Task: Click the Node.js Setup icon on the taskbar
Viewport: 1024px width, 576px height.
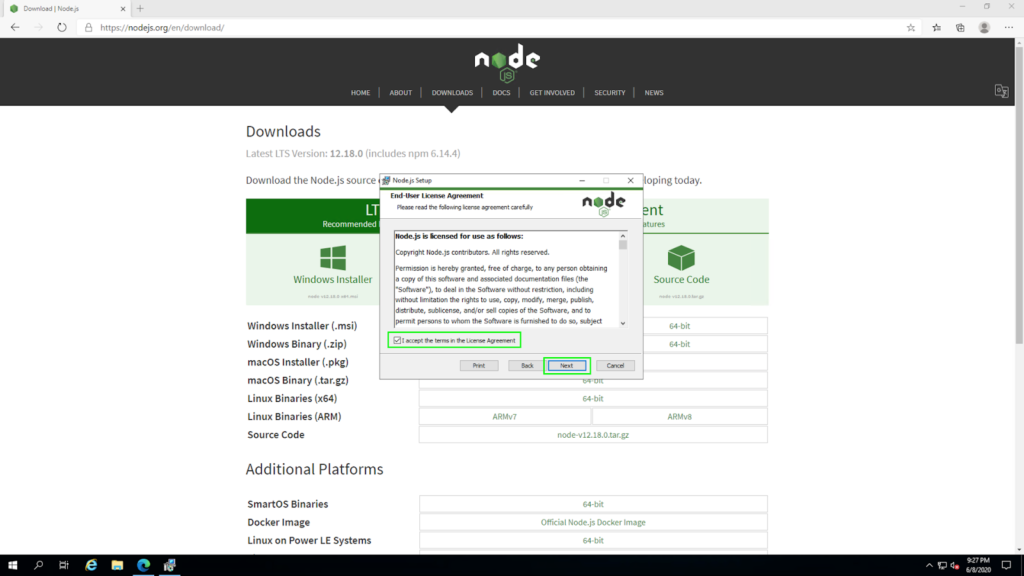Action: 169,565
